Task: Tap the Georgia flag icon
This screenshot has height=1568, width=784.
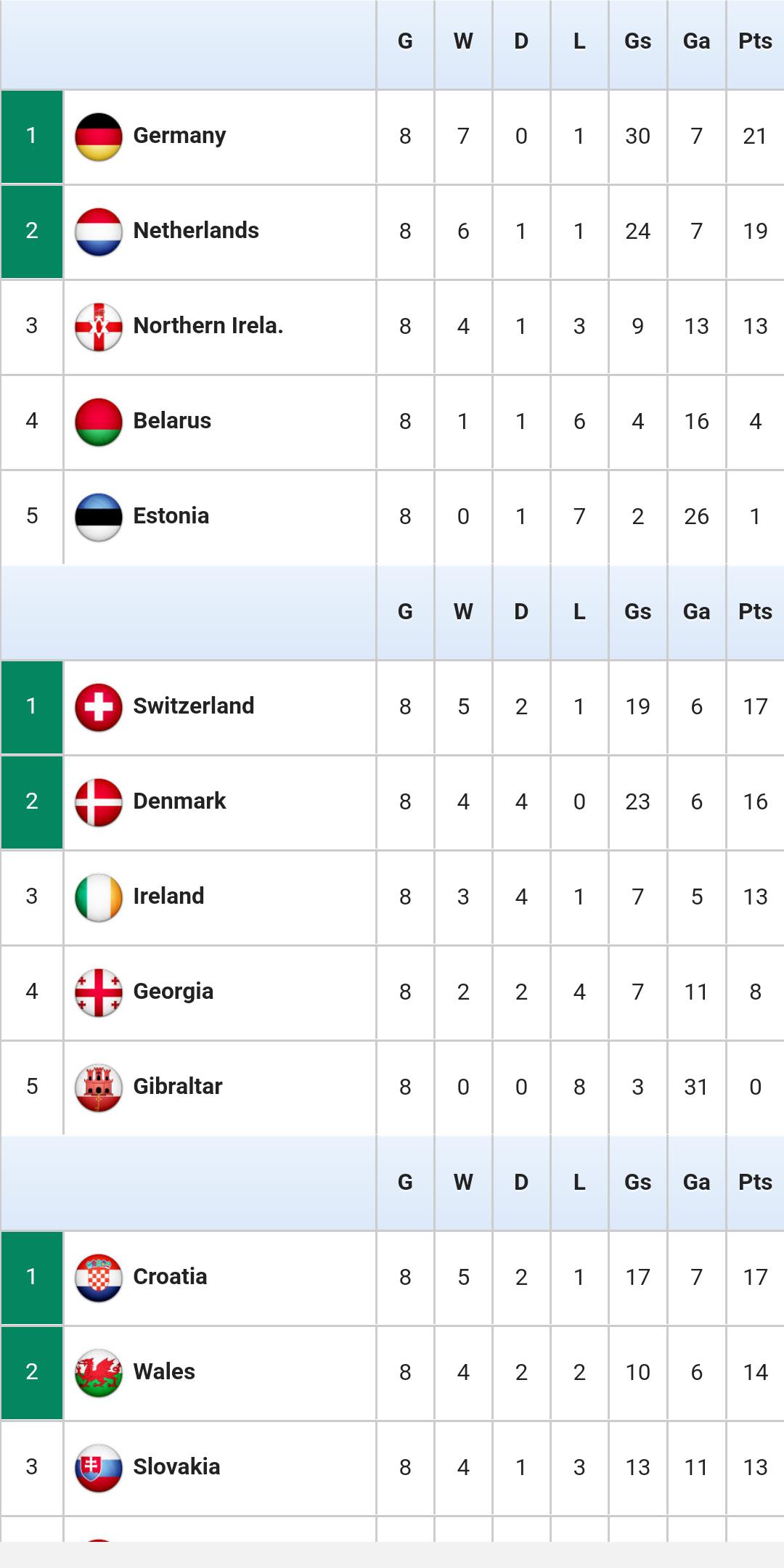Action: (98, 992)
